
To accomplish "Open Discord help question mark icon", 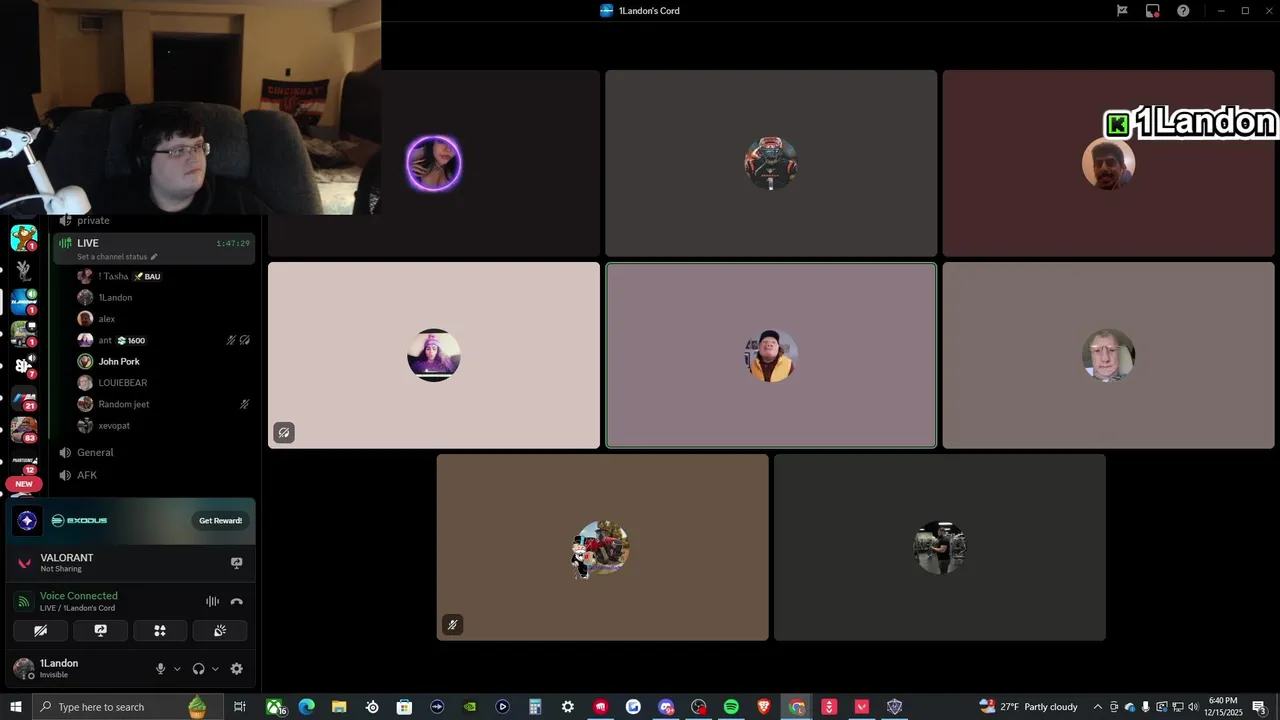I will 1183,11.
